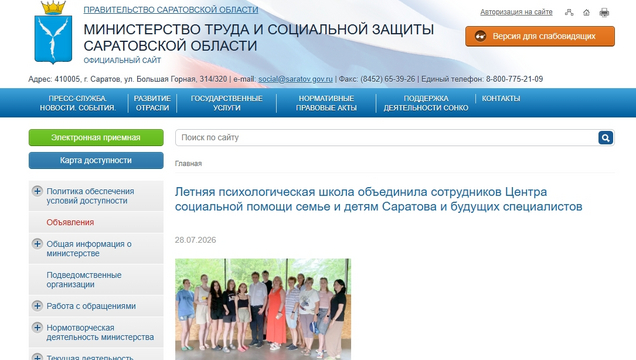Open Работа с обращениями link
This screenshot has height=360, width=636.
point(91,306)
